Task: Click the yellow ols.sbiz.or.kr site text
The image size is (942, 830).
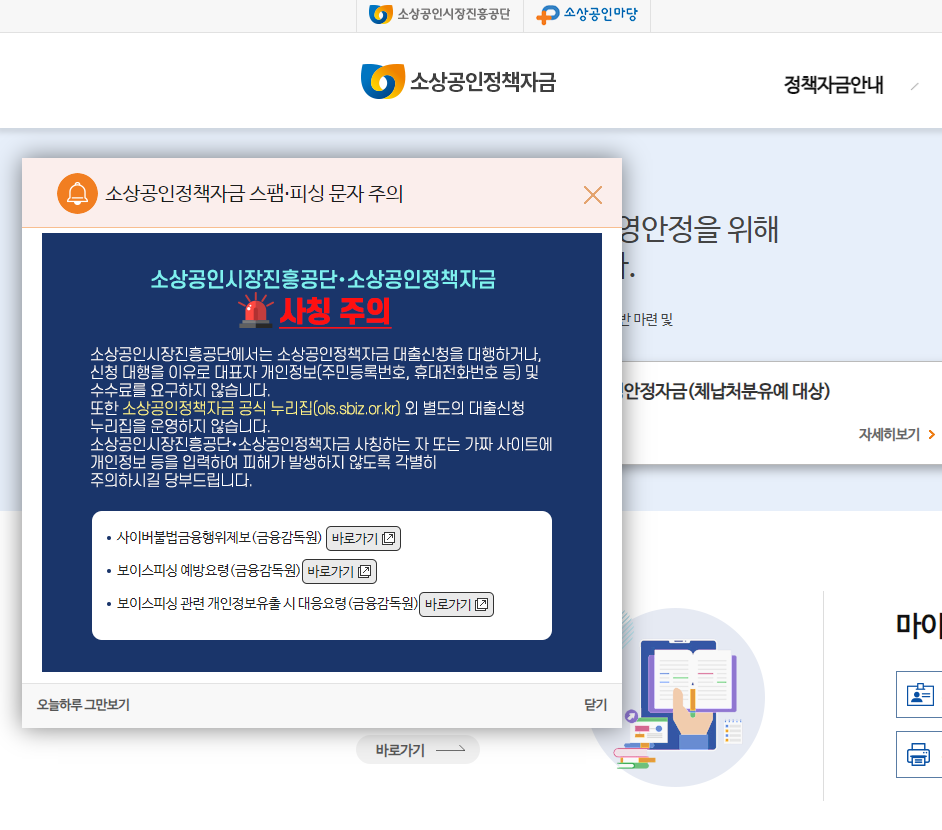Action: click(261, 408)
